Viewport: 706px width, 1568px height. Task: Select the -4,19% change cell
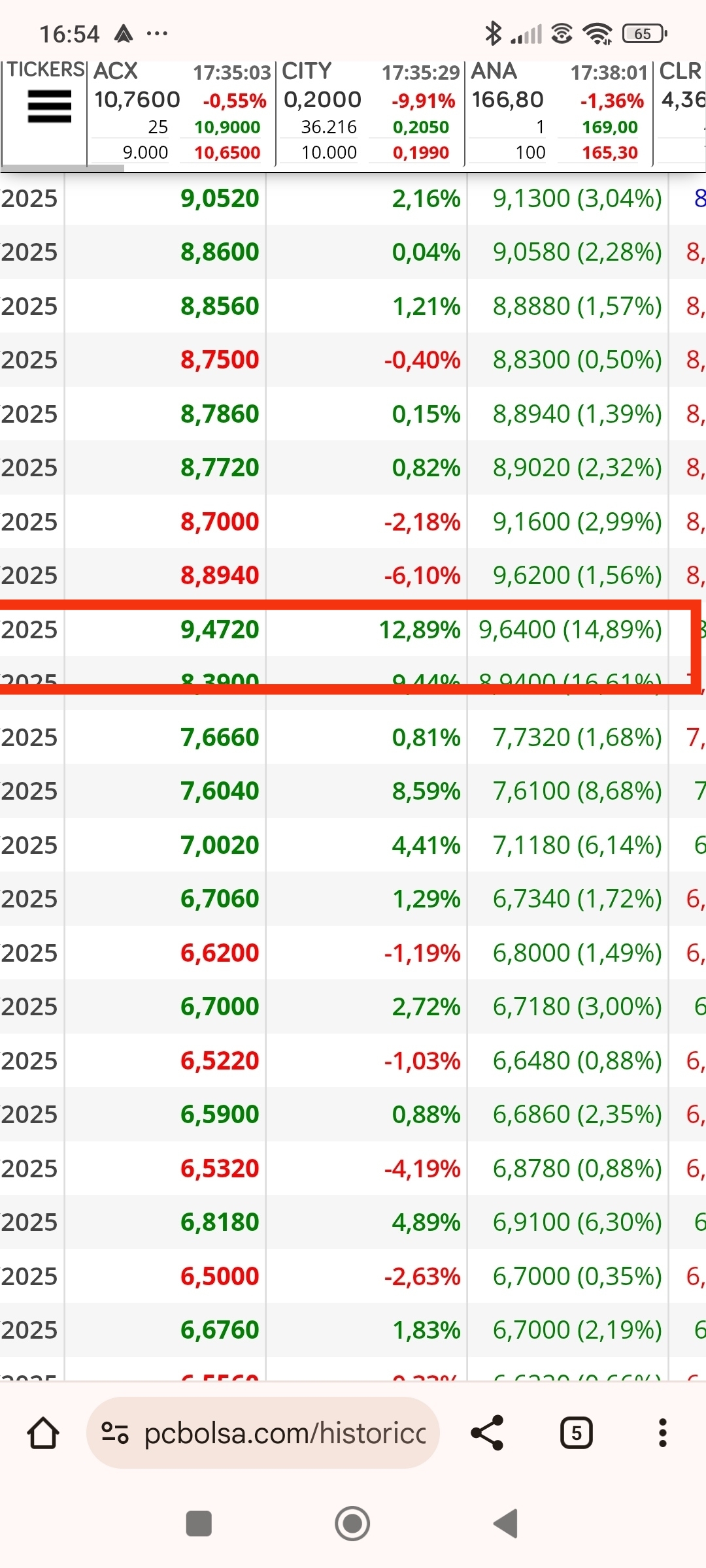click(x=422, y=1168)
